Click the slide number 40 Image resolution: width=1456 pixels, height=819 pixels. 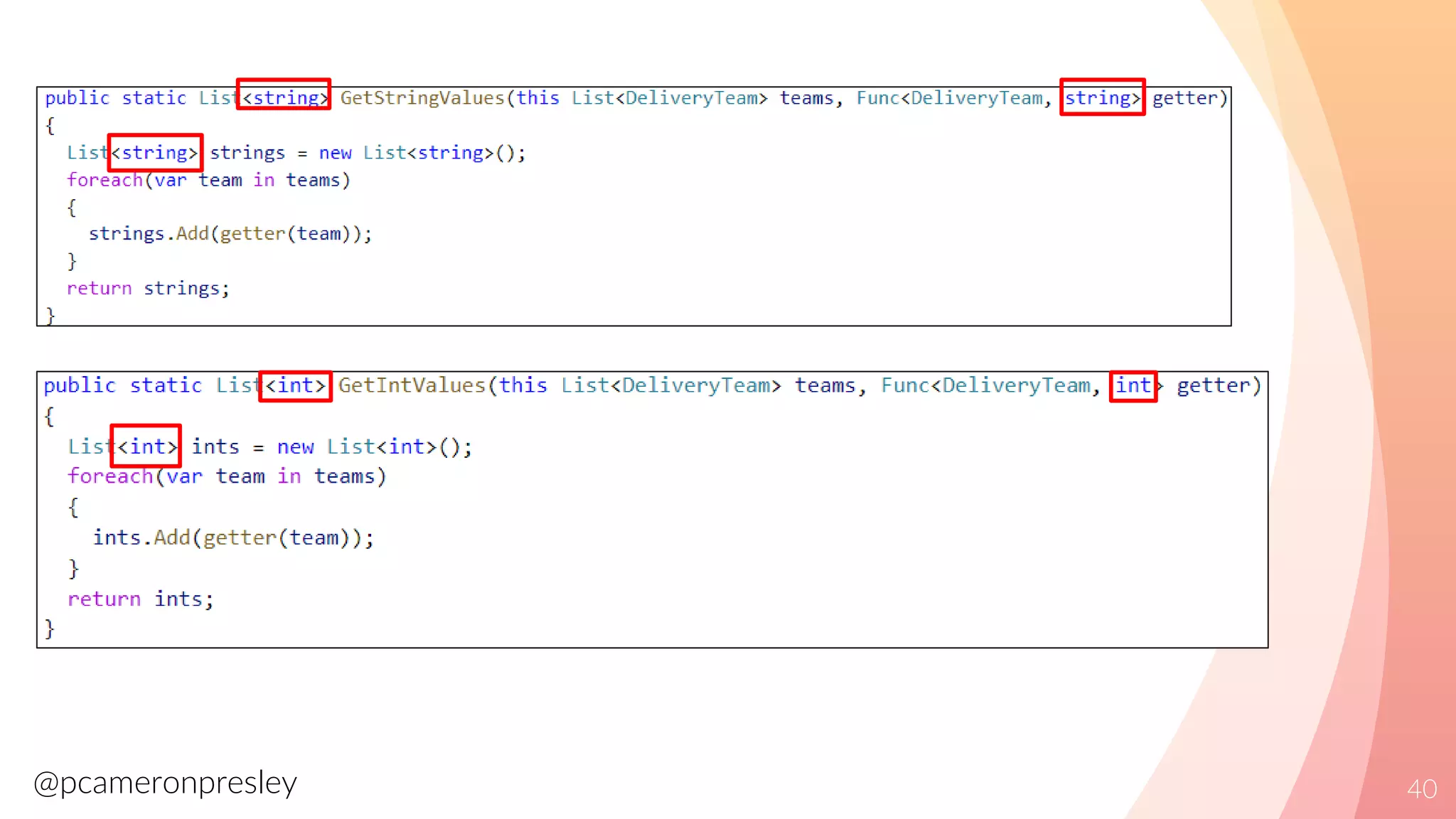coord(1421,788)
